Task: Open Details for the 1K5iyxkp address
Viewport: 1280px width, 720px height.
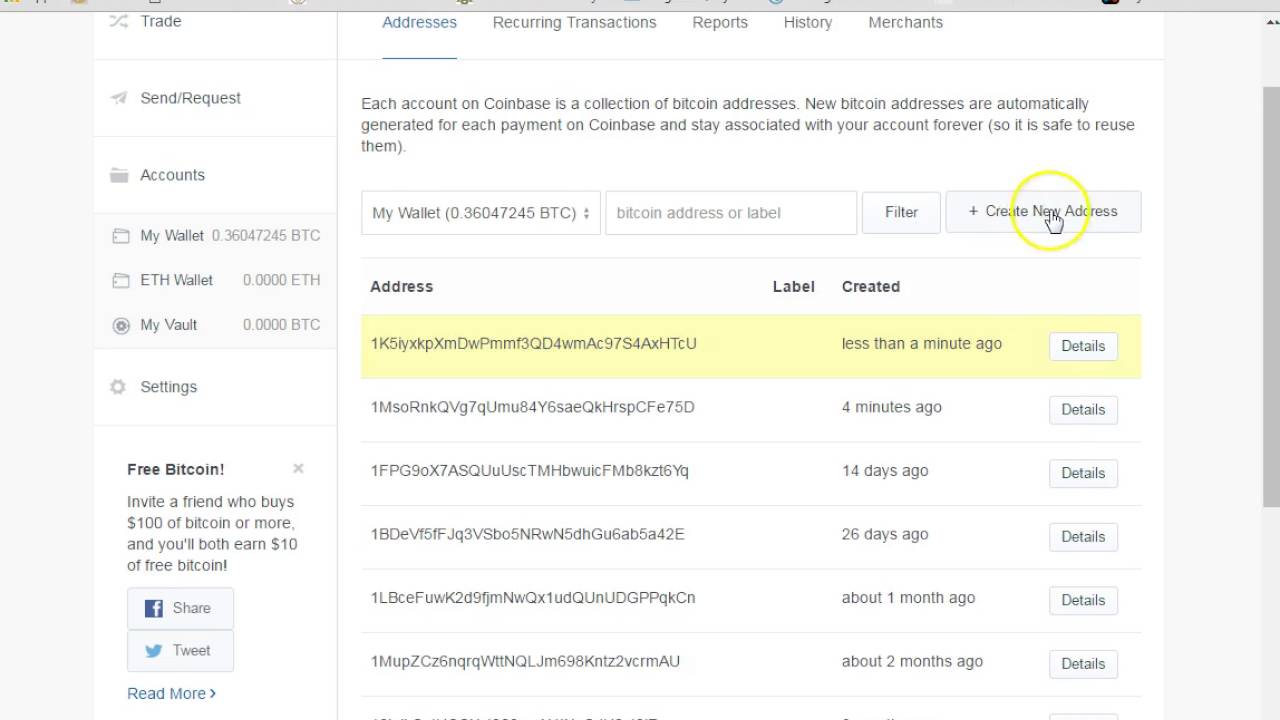Action: [x=1082, y=346]
